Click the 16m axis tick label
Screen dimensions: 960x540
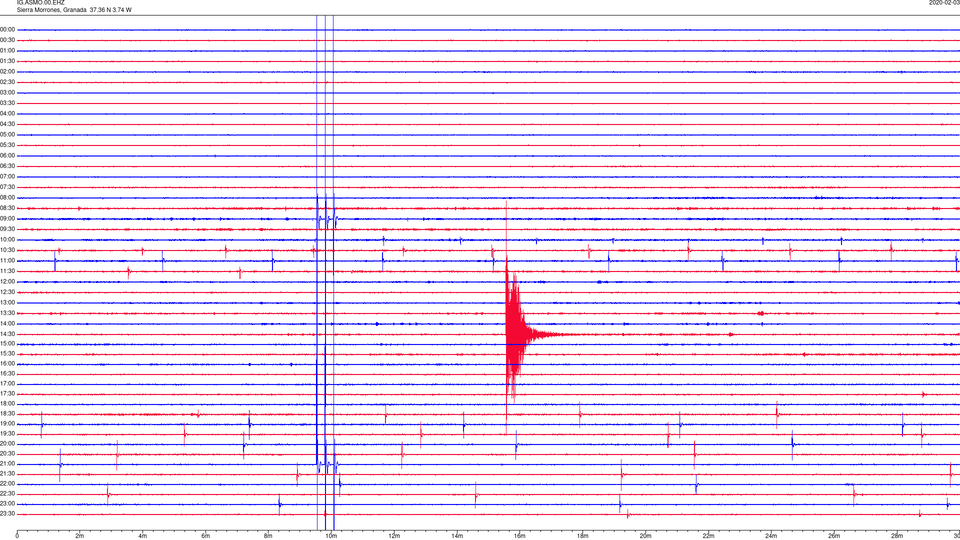coord(520,536)
